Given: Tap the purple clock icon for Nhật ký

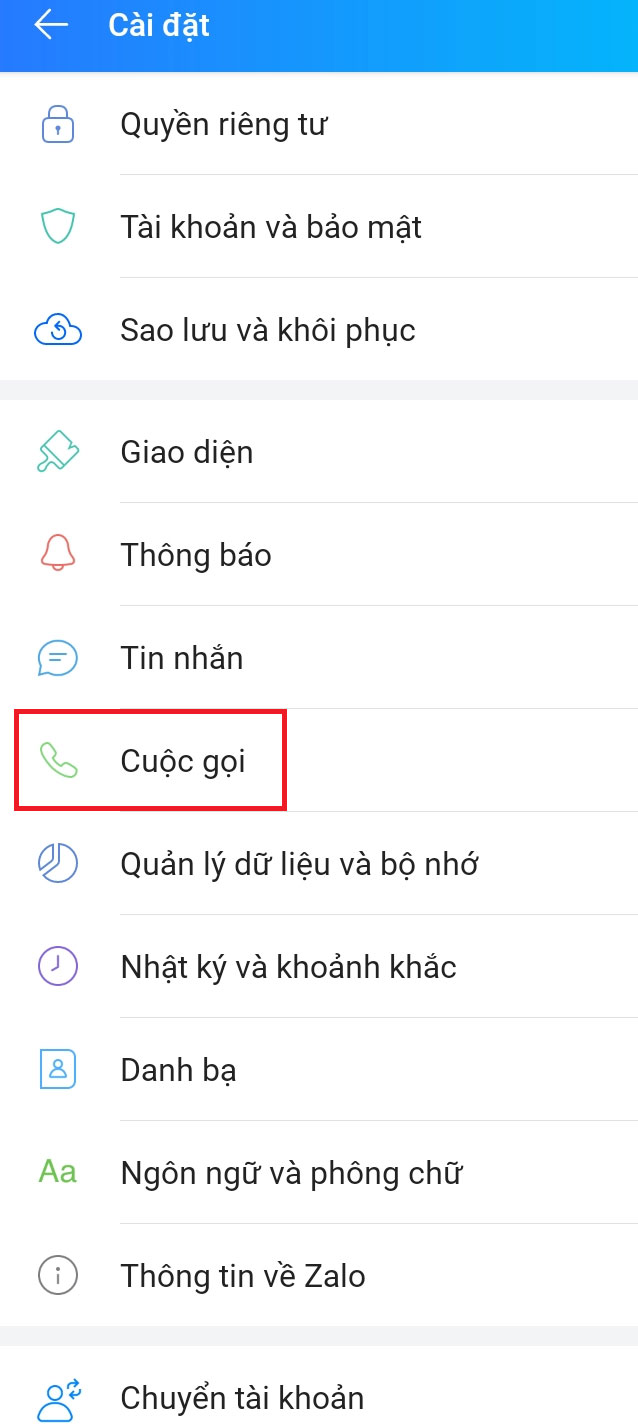Looking at the screenshot, I should (x=57, y=966).
